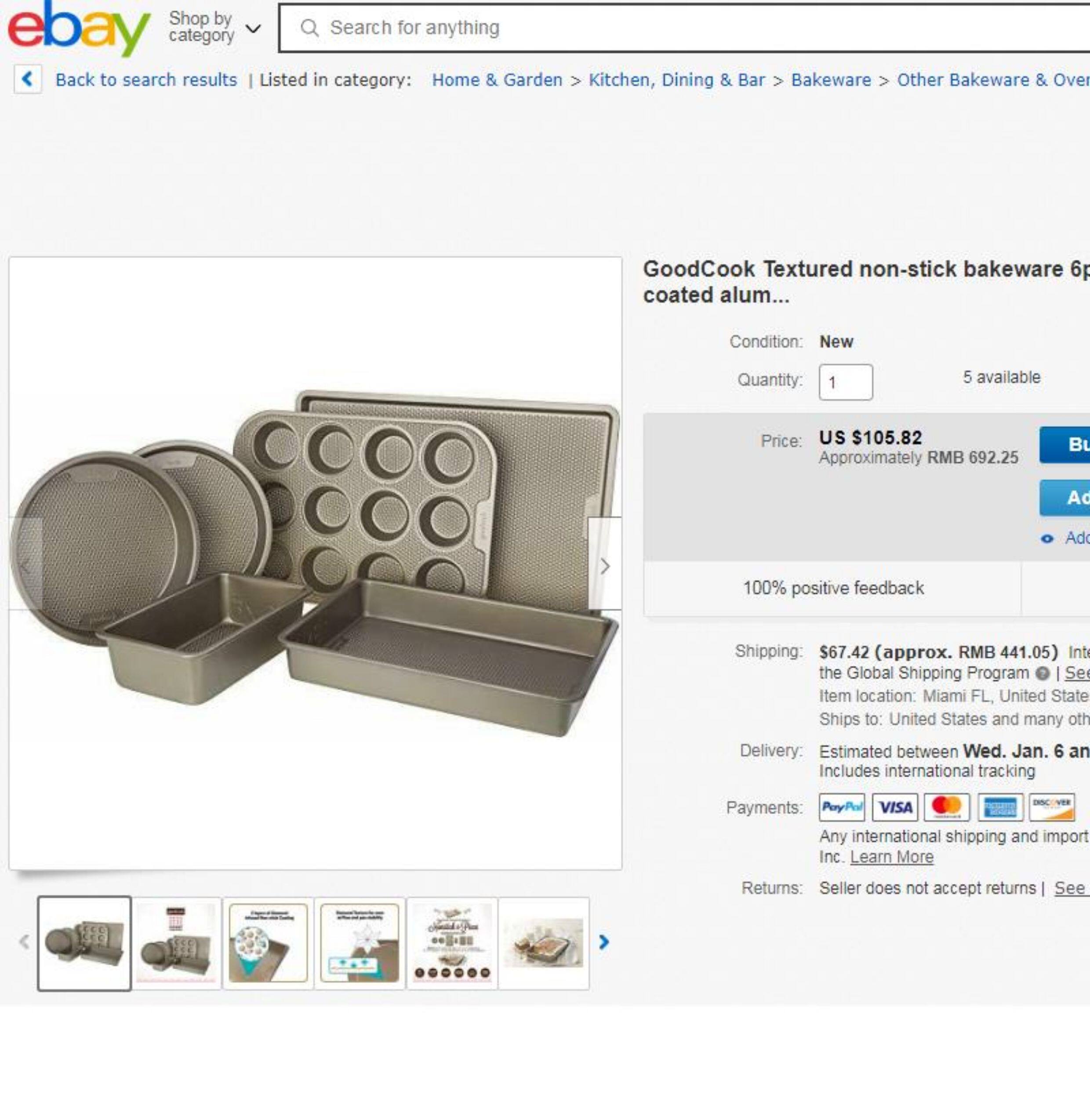Viewport: 1090px width, 1120px height.
Task: Click the watchlist eye icon
Action: tap(1047, 539)
